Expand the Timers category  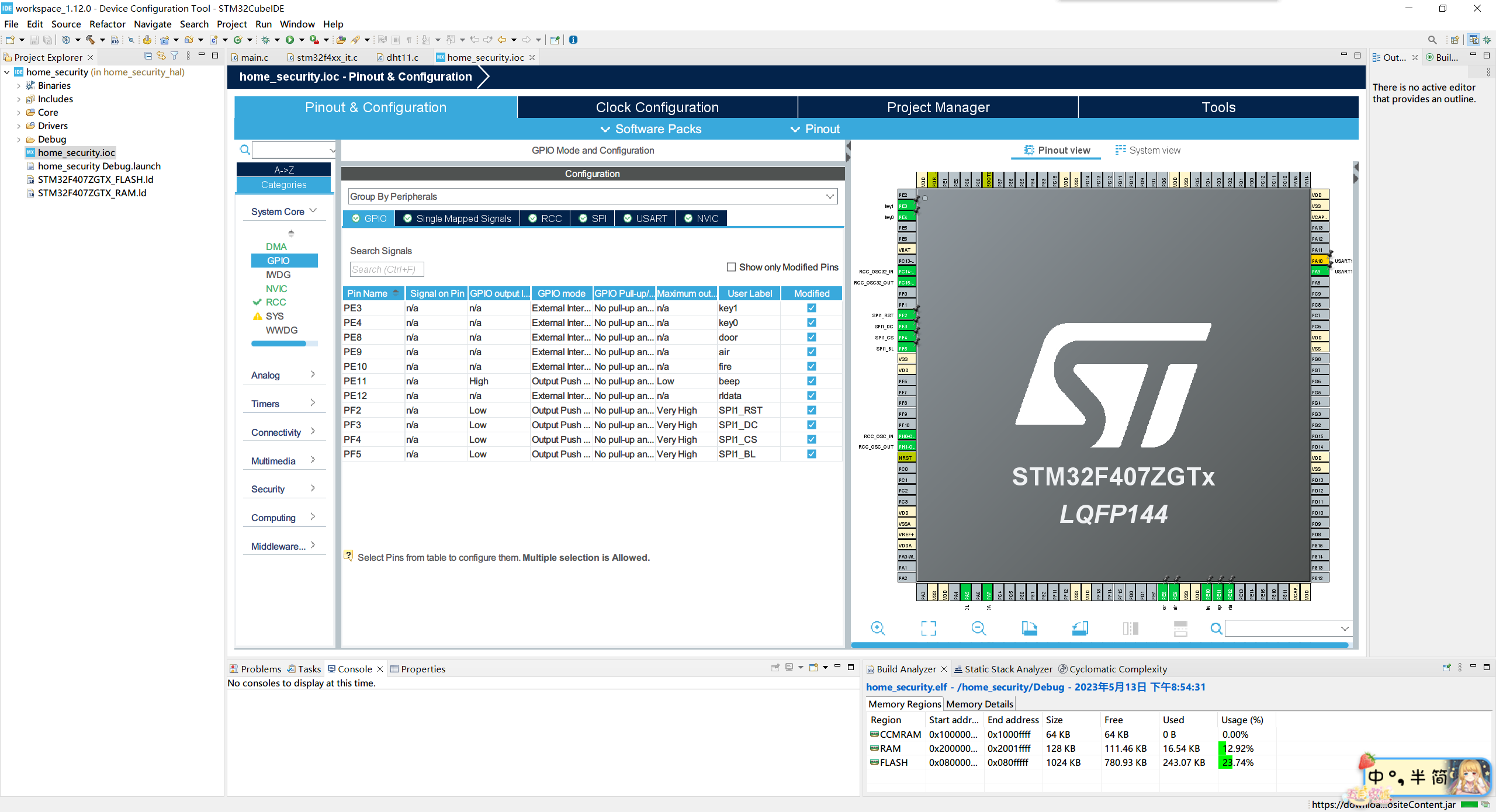pos(284,404)
